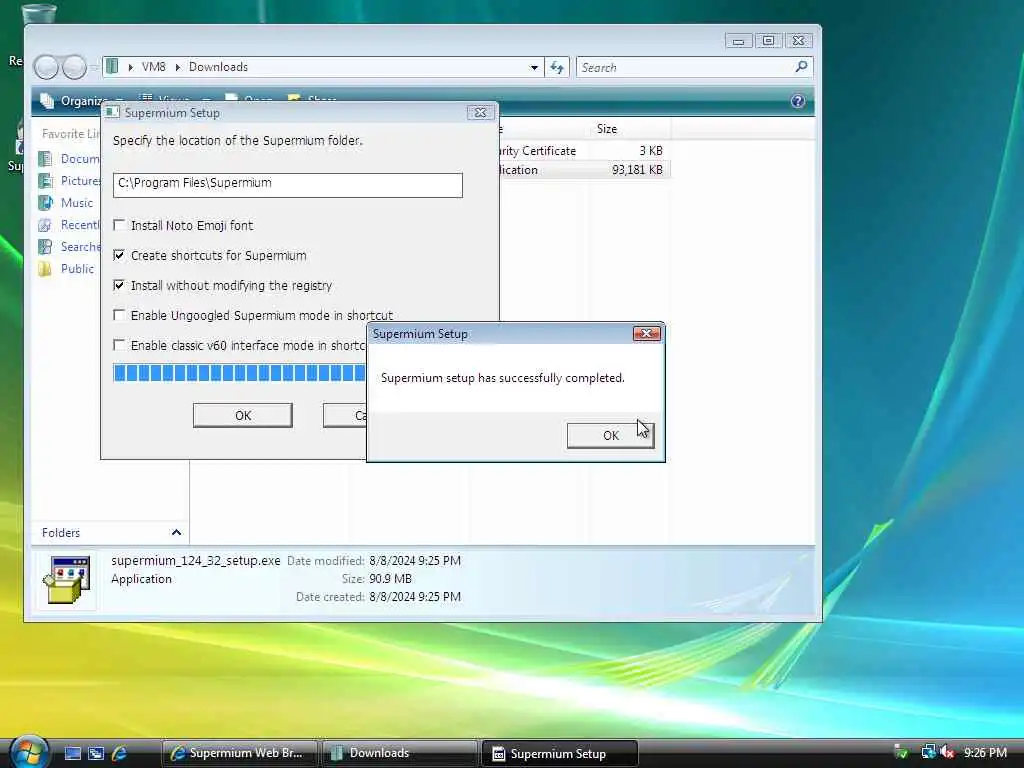
Task: Select VM8 in the address breadcrumb
Action: [153, 67]
